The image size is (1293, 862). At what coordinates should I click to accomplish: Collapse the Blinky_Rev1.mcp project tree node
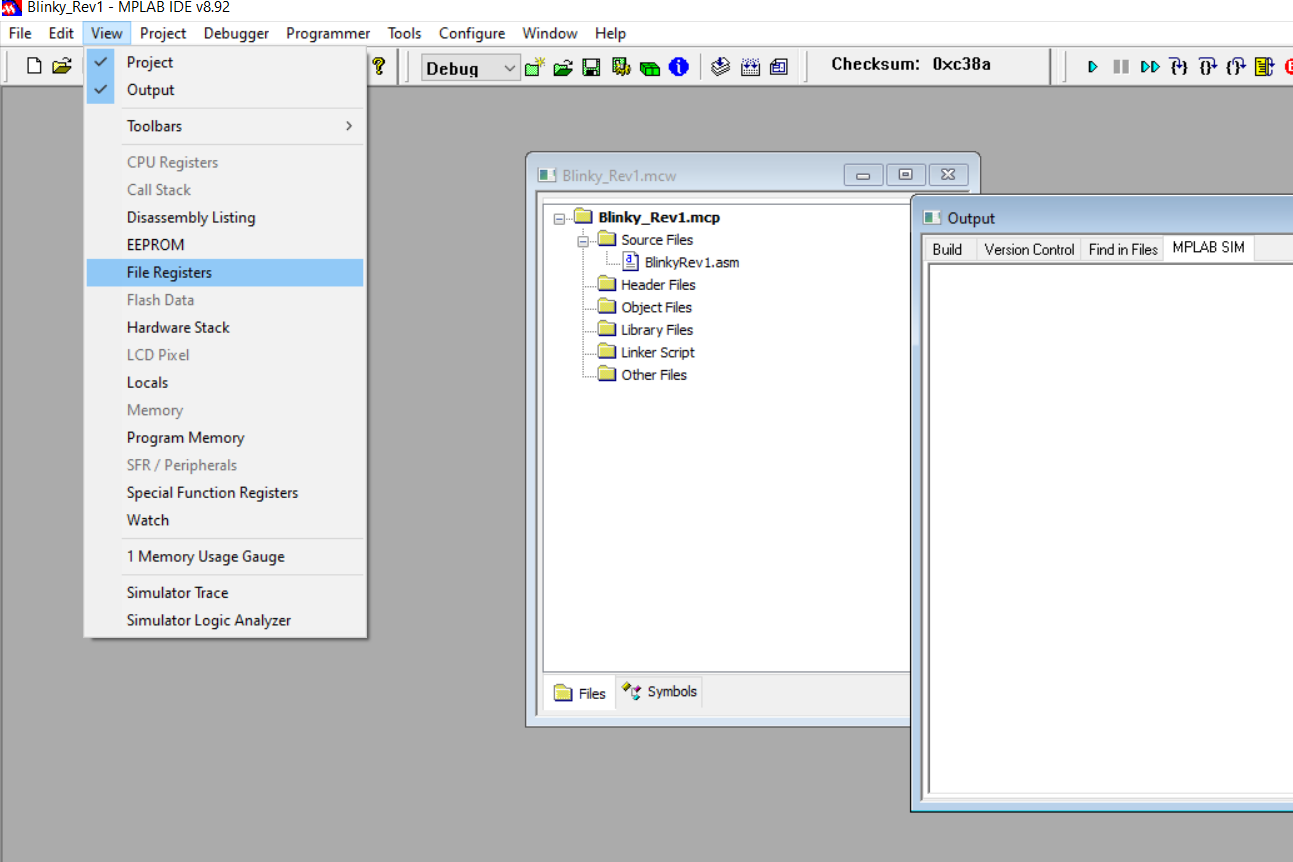558,217
